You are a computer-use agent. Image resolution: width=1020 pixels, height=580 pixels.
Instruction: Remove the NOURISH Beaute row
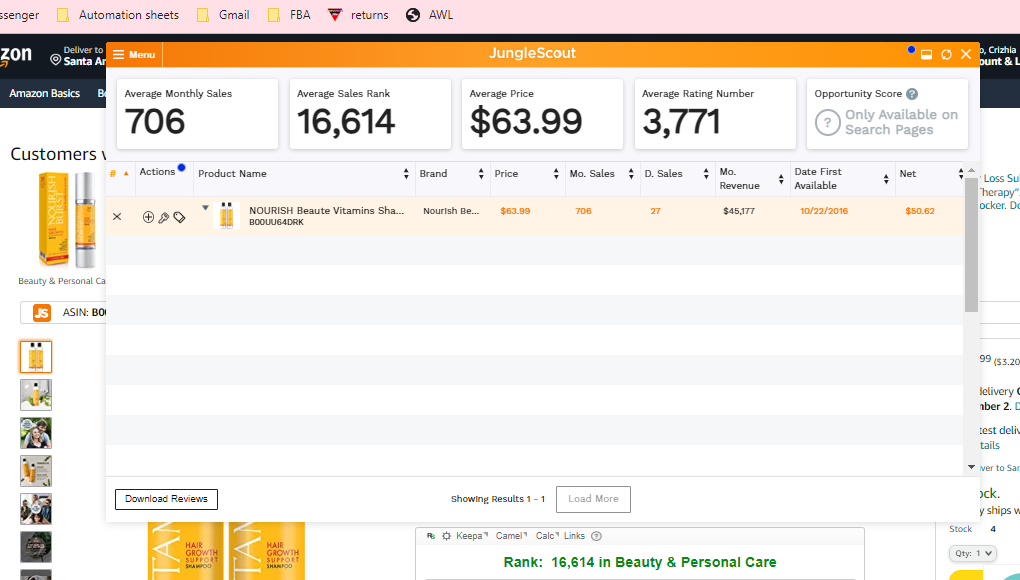pyautogui.click(x=117, y=217)
